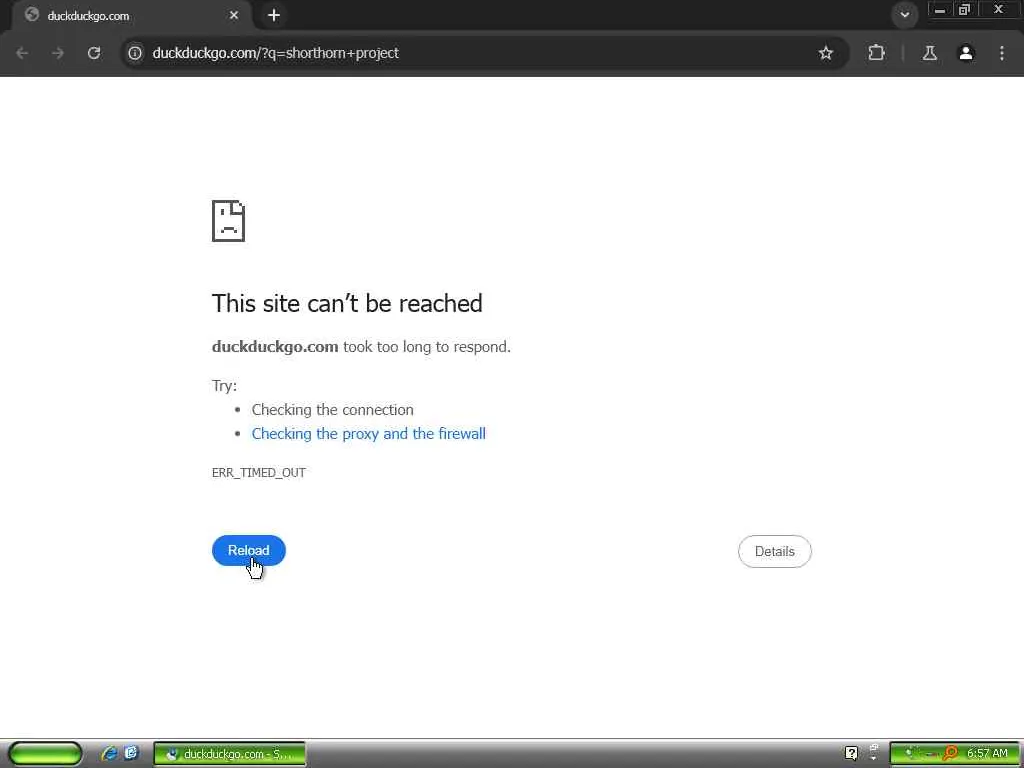This screenshot has height=768, width=1024.
Task: View site information icon in address bar
Action: (135, 53)
